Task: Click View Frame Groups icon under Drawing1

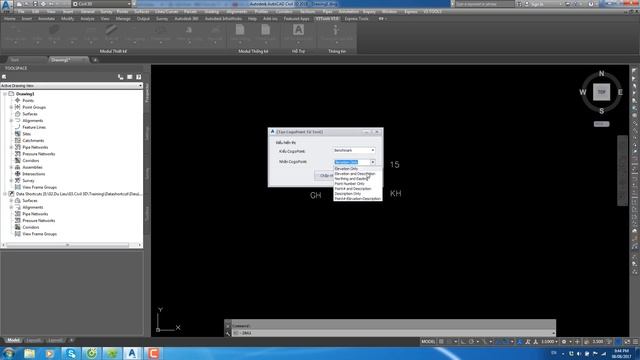Action: click(x=18, y=187)
